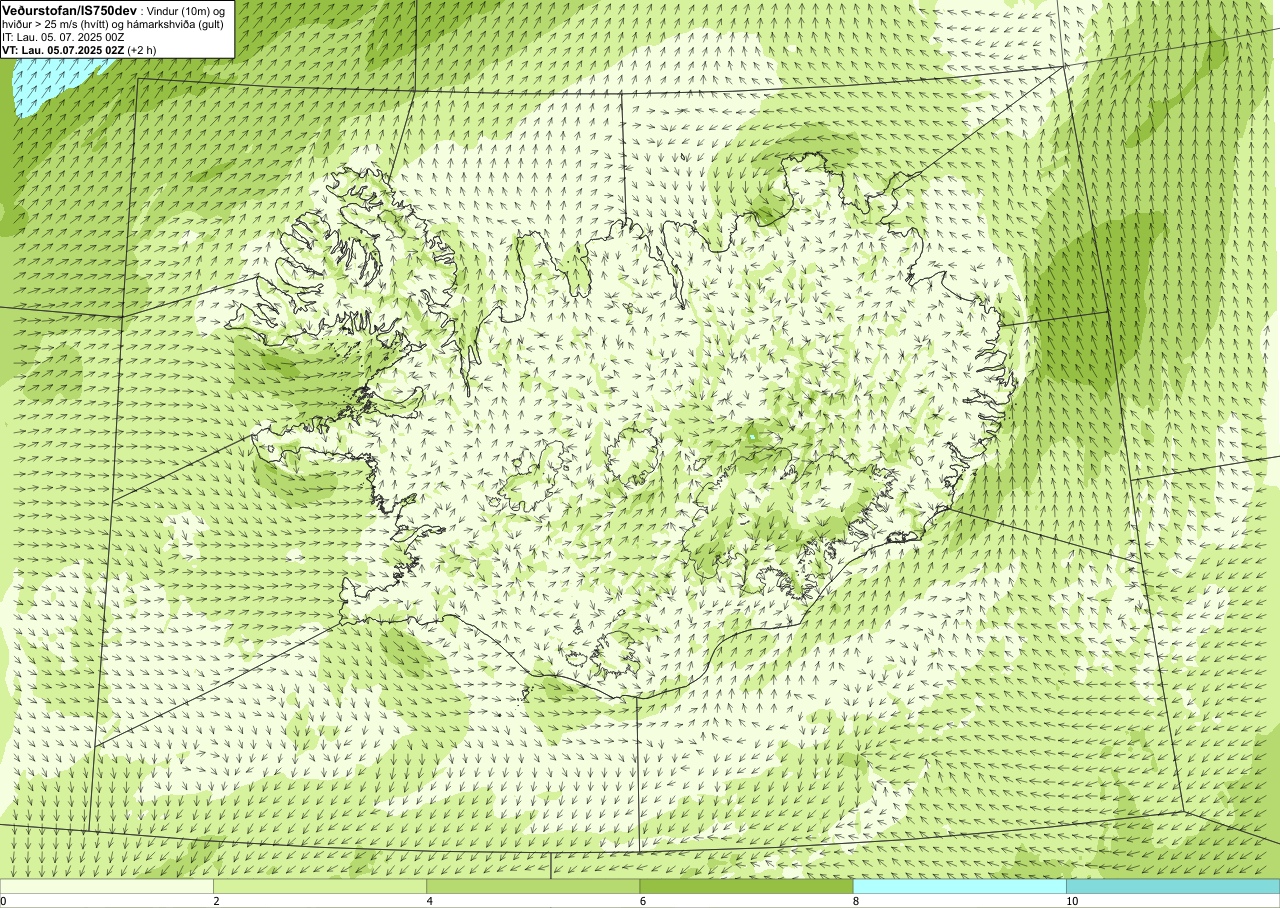Click the scale label "0"
The height and width of the screenshot is (908, 1280).
3,901
